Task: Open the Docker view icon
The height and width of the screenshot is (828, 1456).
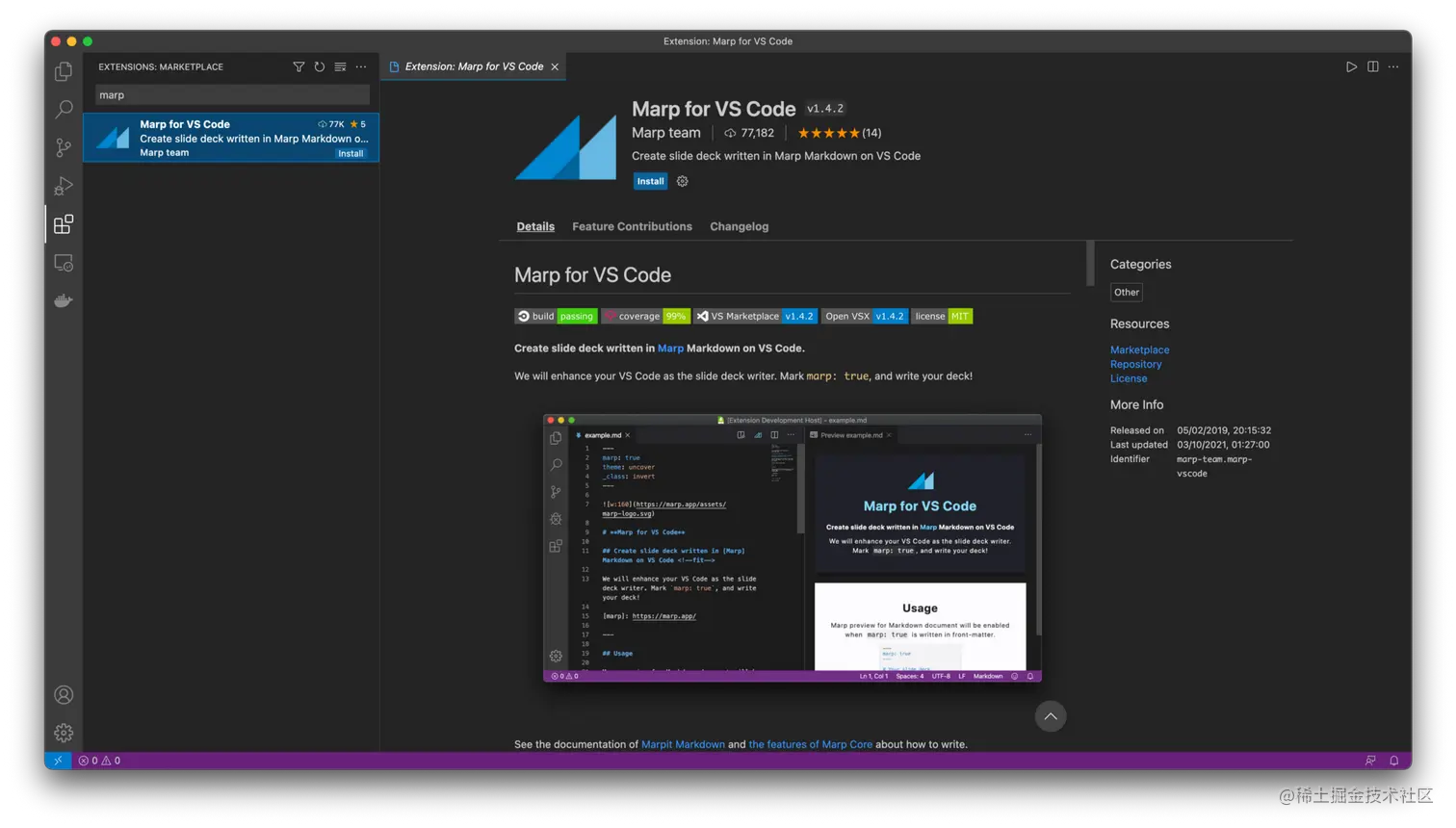Action: (x=64, y=300)
